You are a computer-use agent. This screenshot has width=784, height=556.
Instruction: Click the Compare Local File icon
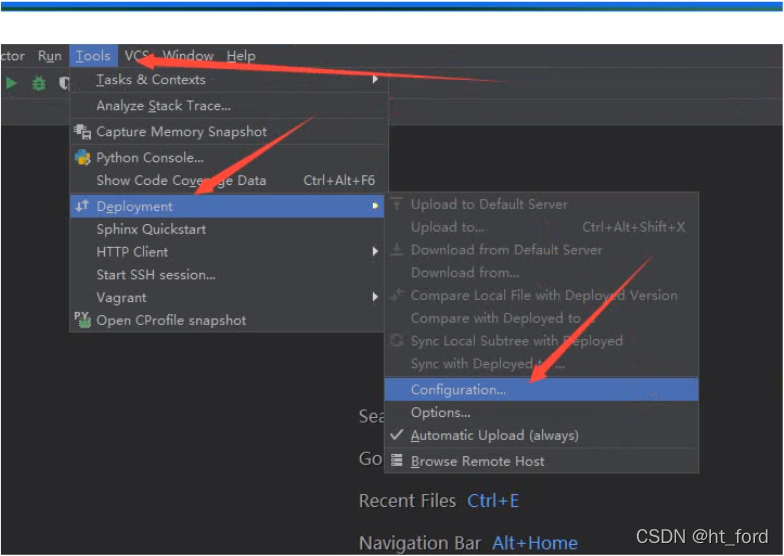(396, 295)
